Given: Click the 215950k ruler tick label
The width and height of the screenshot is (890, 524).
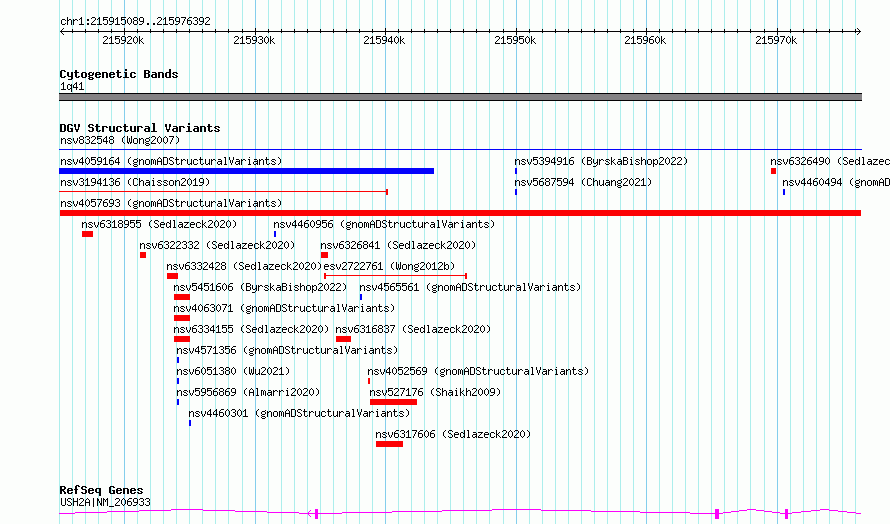Looking at the screenshot, I should click(x=515, y=40).
